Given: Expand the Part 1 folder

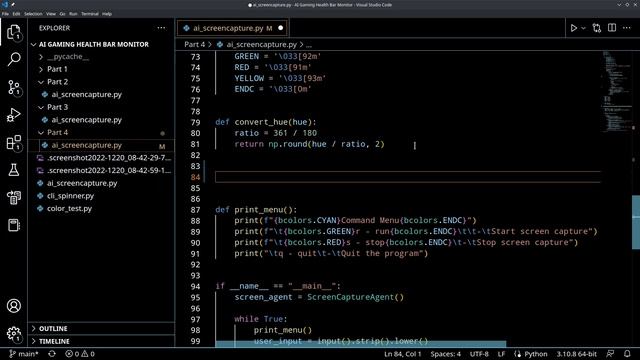Looking at the screenshot, I should [57, 69].
